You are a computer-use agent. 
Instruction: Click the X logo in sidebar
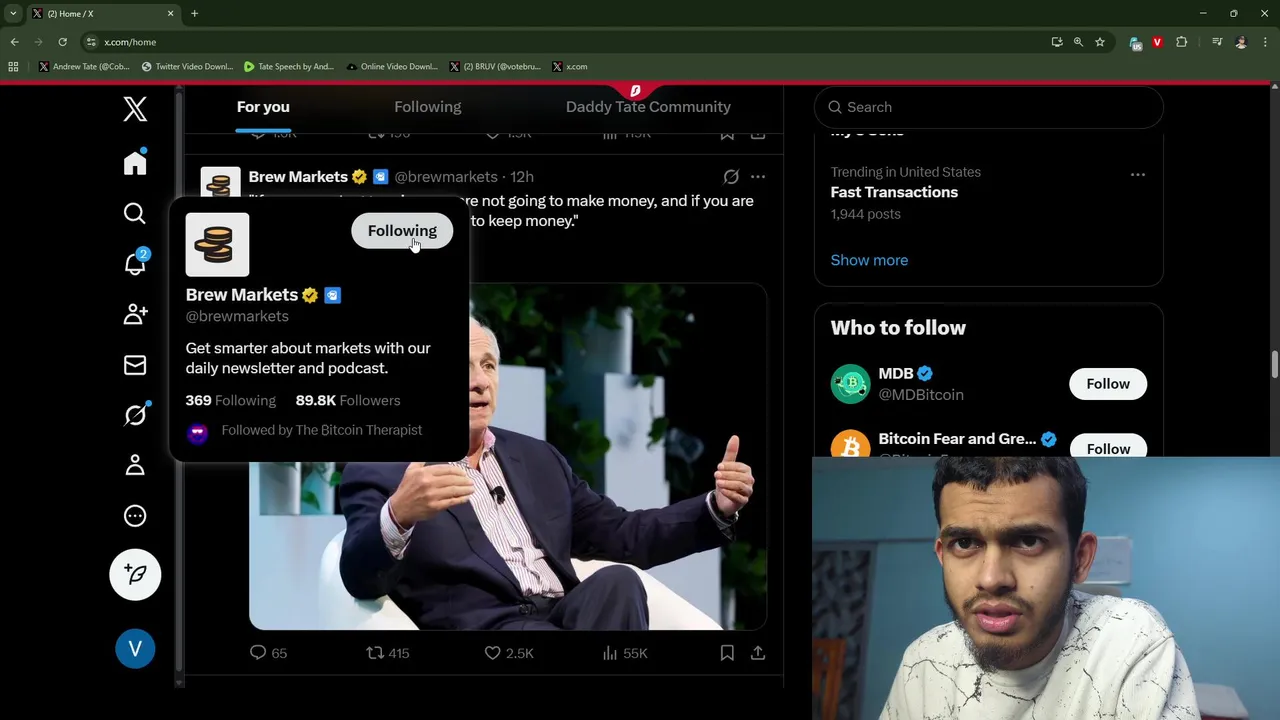[x=135, y=108]
